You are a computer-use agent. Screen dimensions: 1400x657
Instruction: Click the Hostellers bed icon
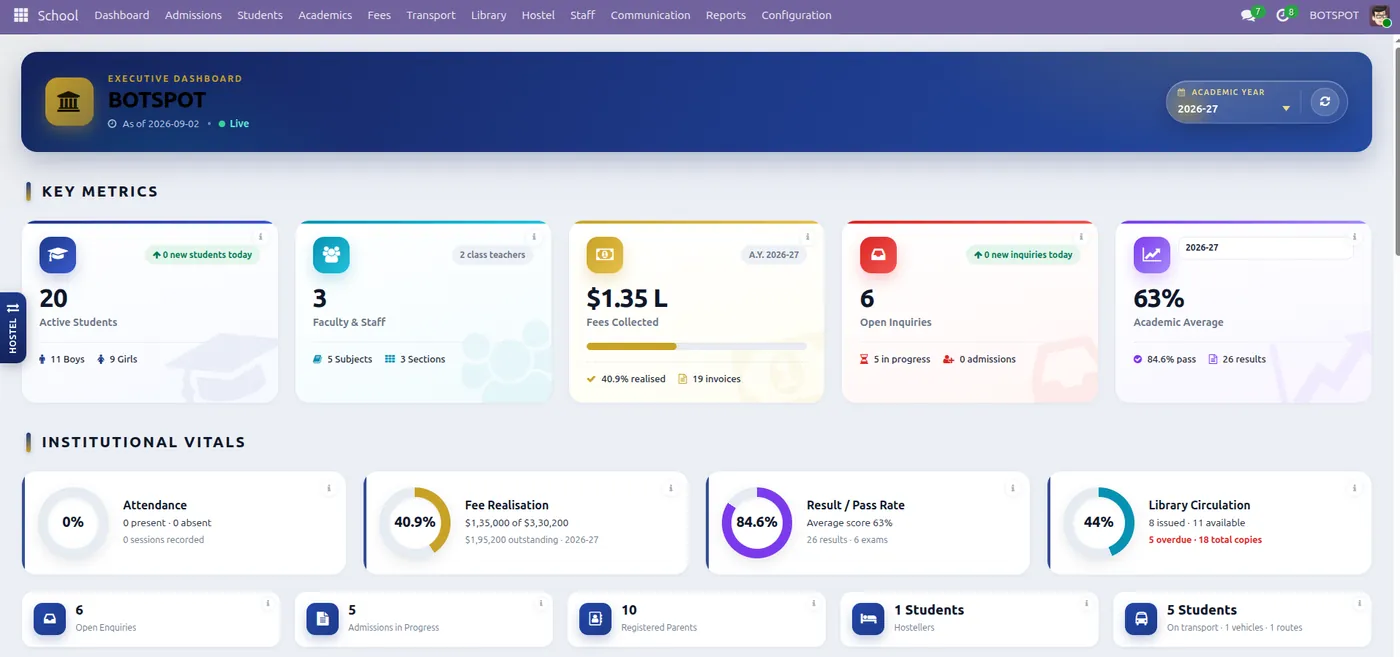pyautogui.click(x=869, y=619)
